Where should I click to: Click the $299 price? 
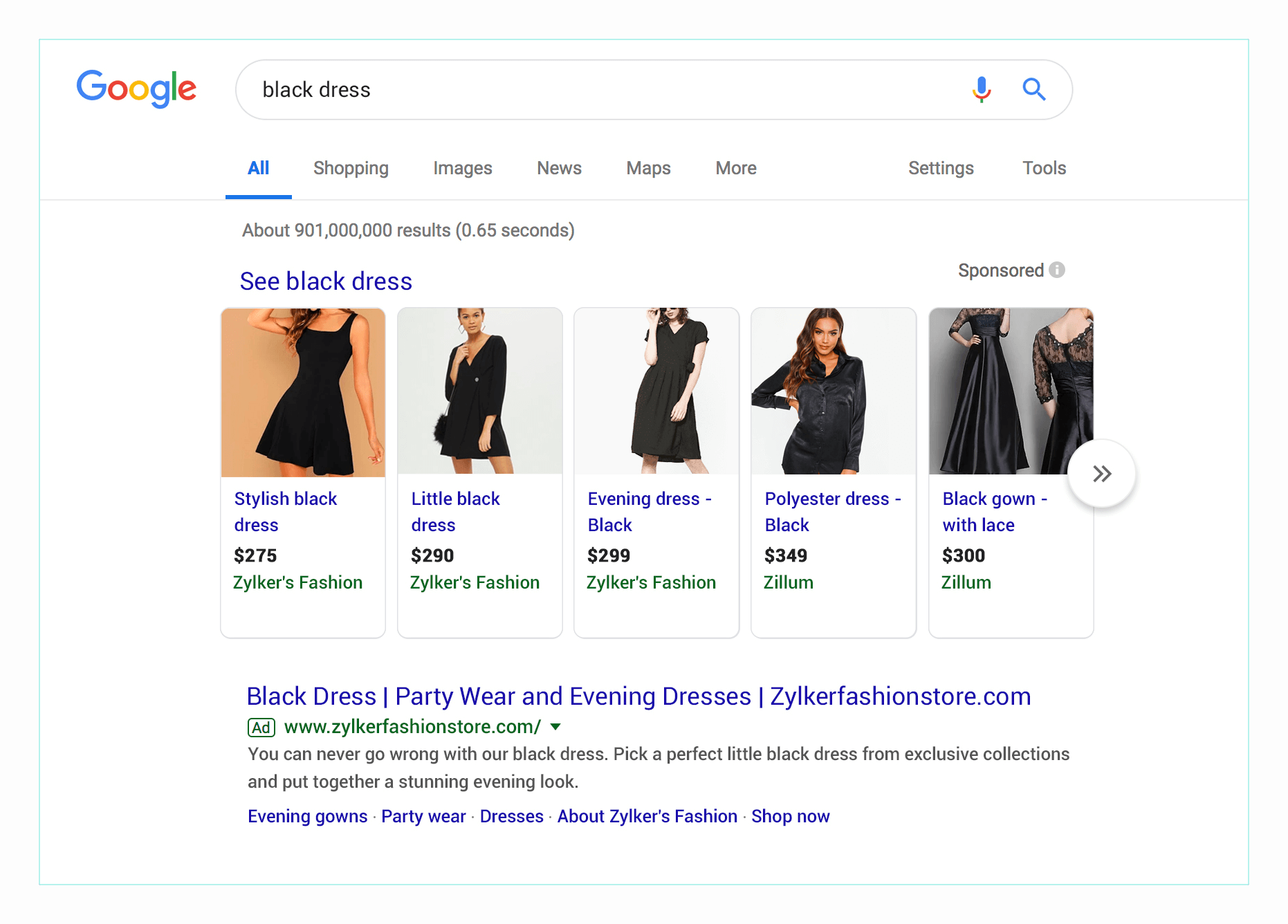pyautogui.click(x=609, y=555)
